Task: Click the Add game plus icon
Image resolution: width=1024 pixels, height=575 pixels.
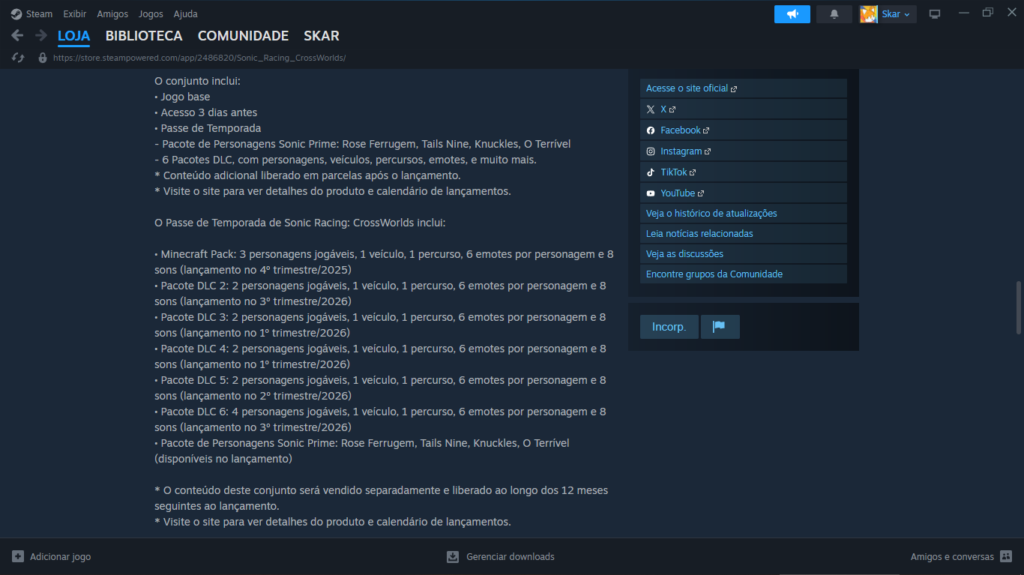Action: [18, 556]
